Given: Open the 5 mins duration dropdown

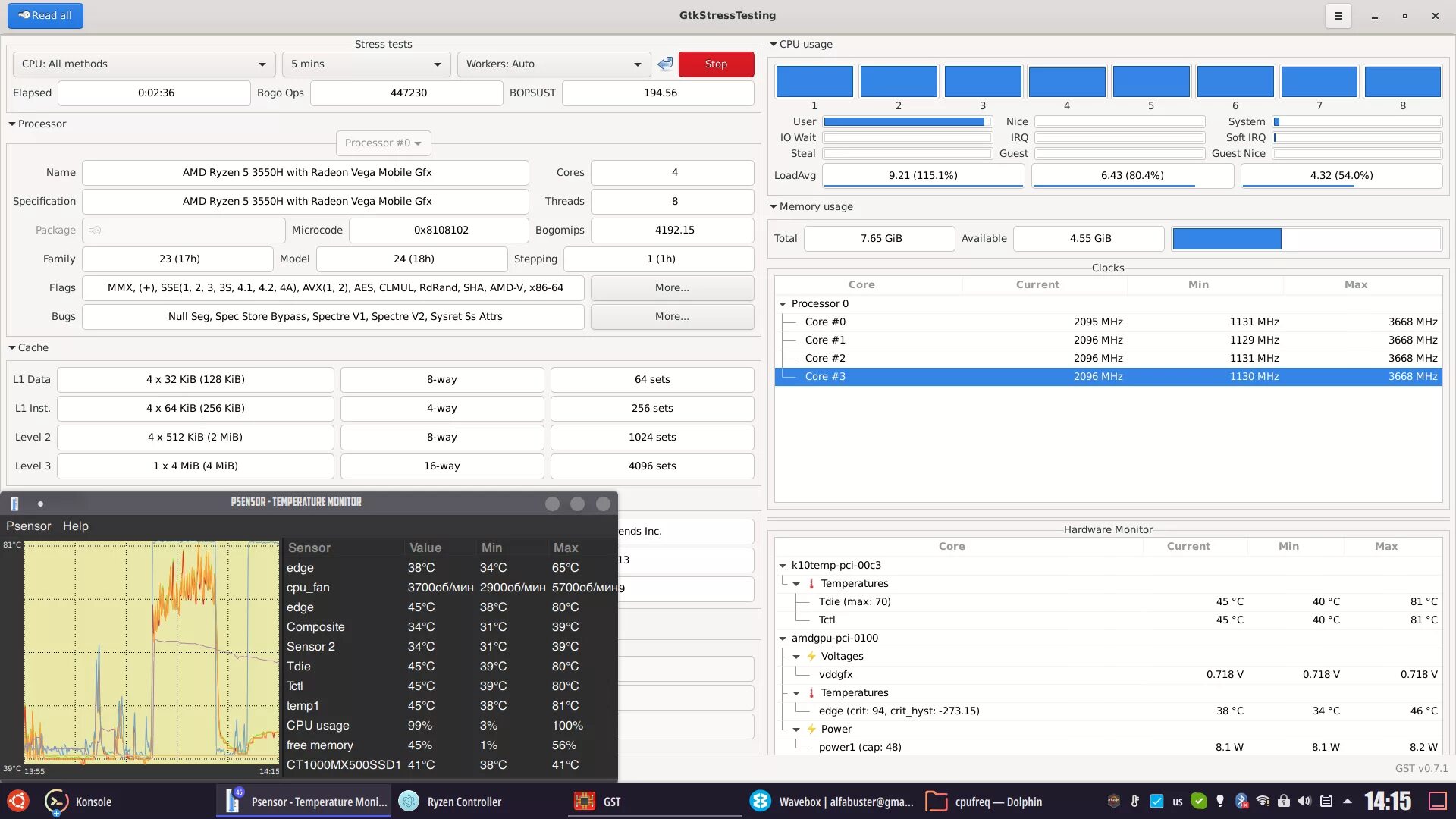Looking at the screenshot, I should (x=366, y=64).
